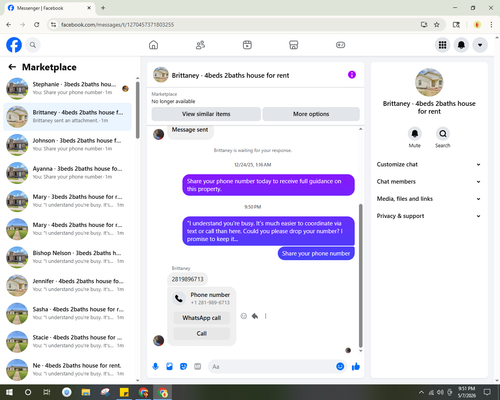The height and width of the screenshot is (400, 500).
Task: Click the Call button
Action: coord(202,333)
